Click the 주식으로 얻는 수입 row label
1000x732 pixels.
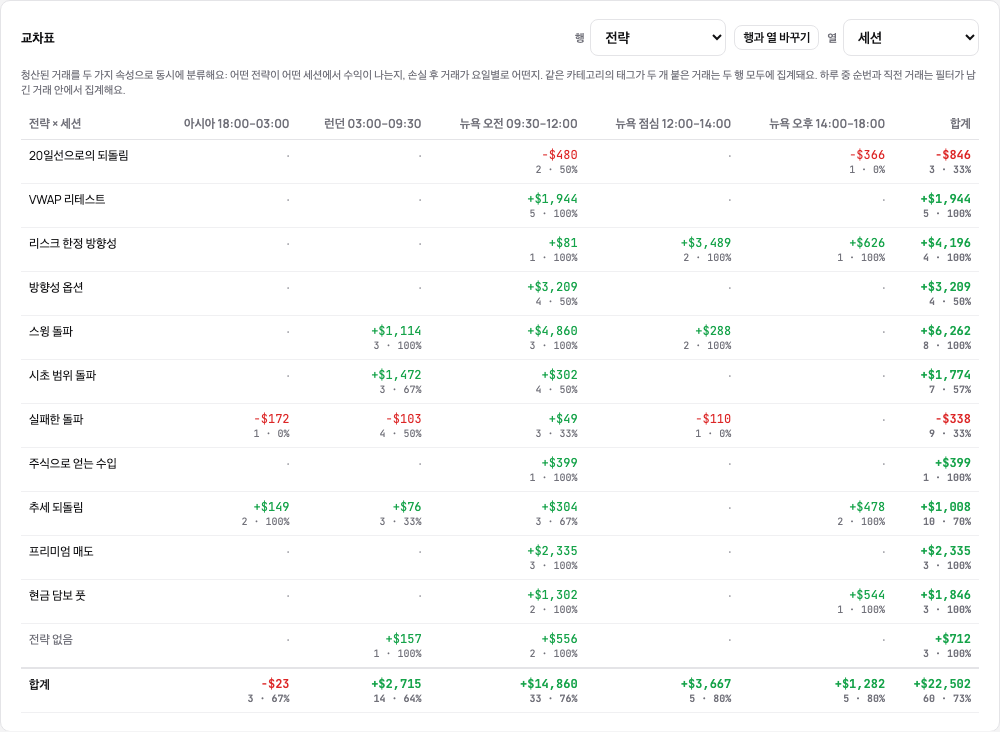tap(73, 464)
